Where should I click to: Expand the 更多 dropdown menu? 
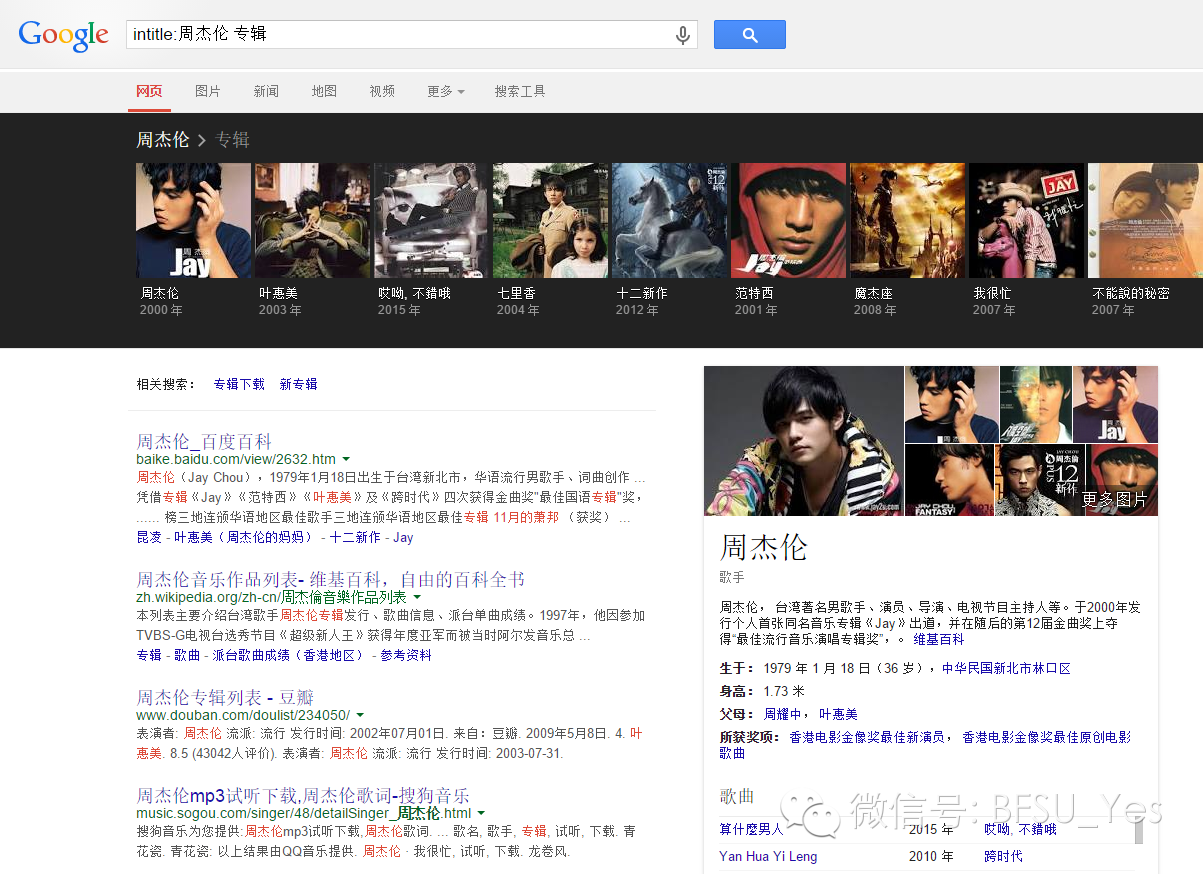click(445, 91)
